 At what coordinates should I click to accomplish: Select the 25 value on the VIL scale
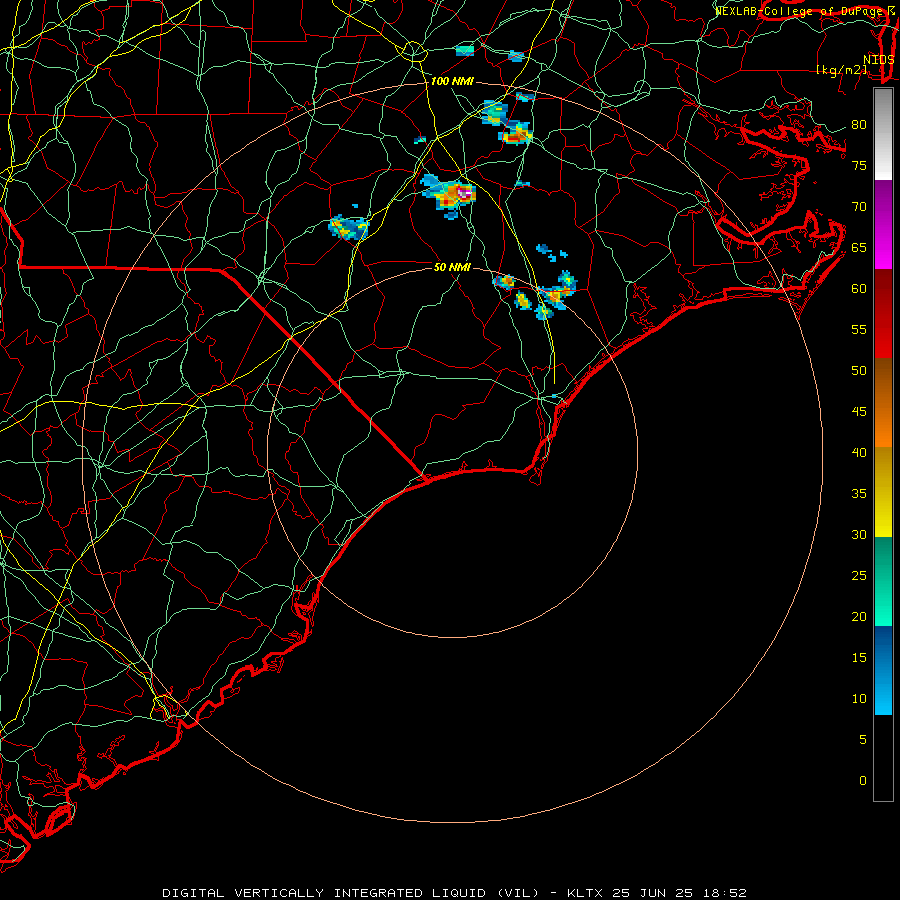(x=859, y=575)
